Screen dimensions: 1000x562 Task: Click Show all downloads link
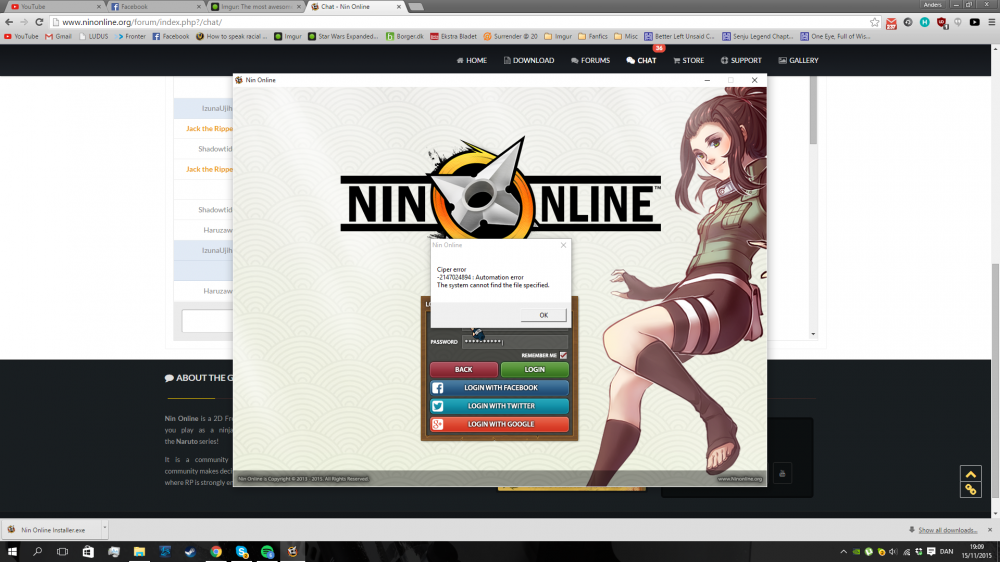(x=945, y=530)
